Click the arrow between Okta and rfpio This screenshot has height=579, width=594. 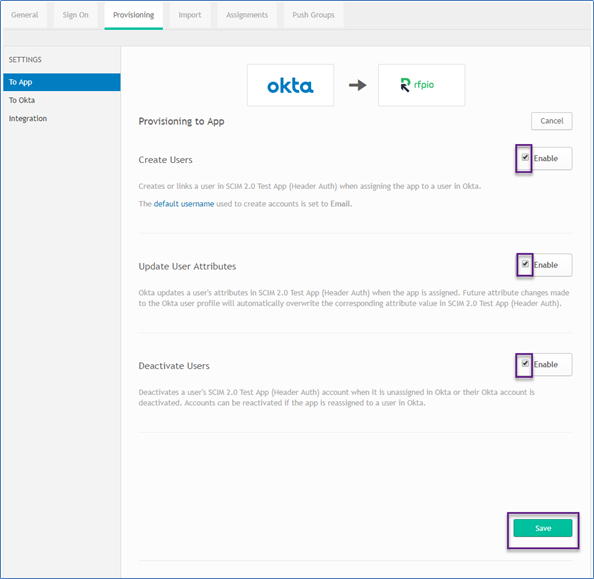click(357, 85)
